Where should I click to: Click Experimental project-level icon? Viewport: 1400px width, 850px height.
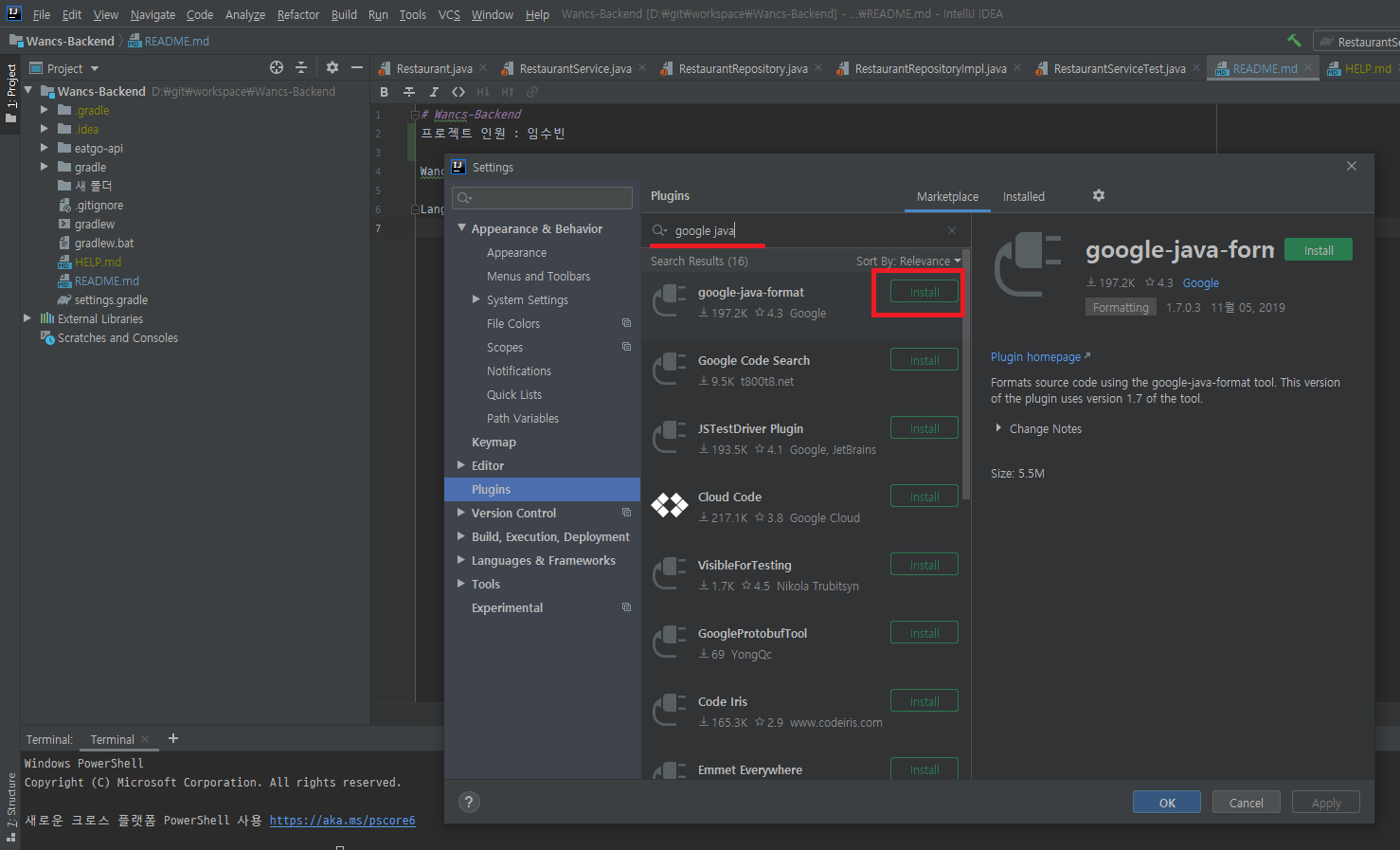(626, 607)
